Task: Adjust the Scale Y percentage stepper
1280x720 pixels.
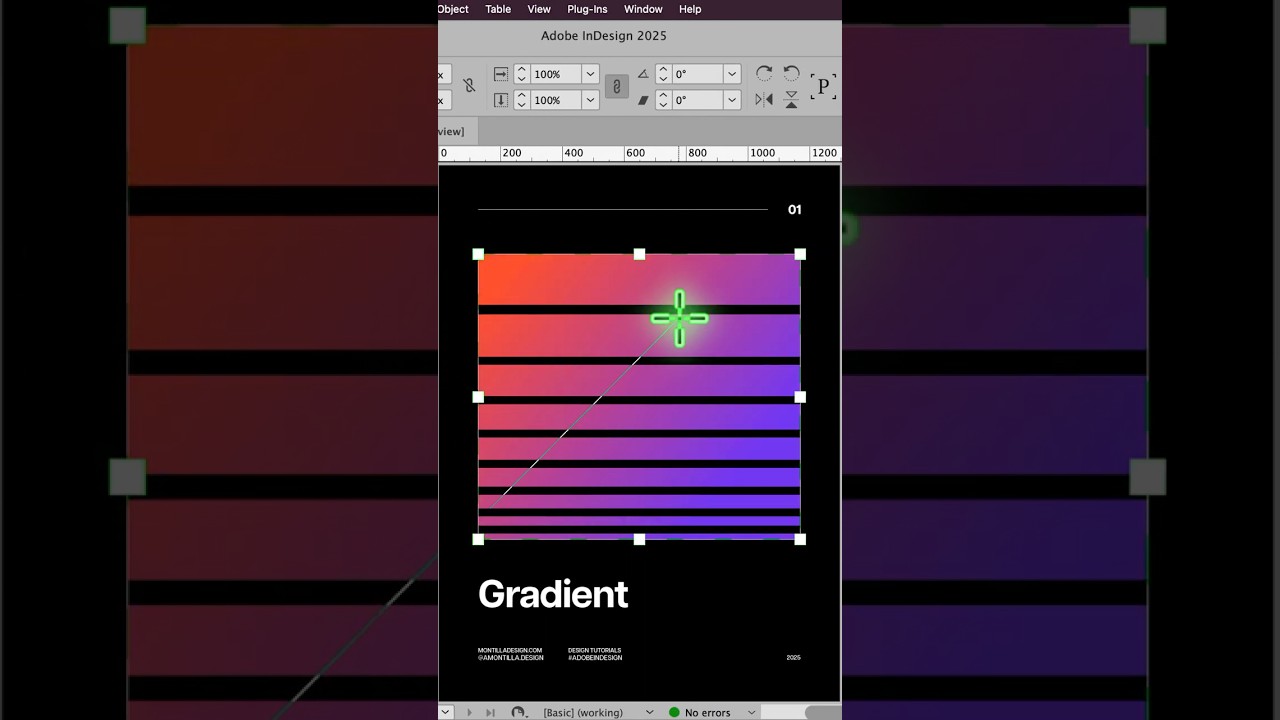Action: pos(521,100)
